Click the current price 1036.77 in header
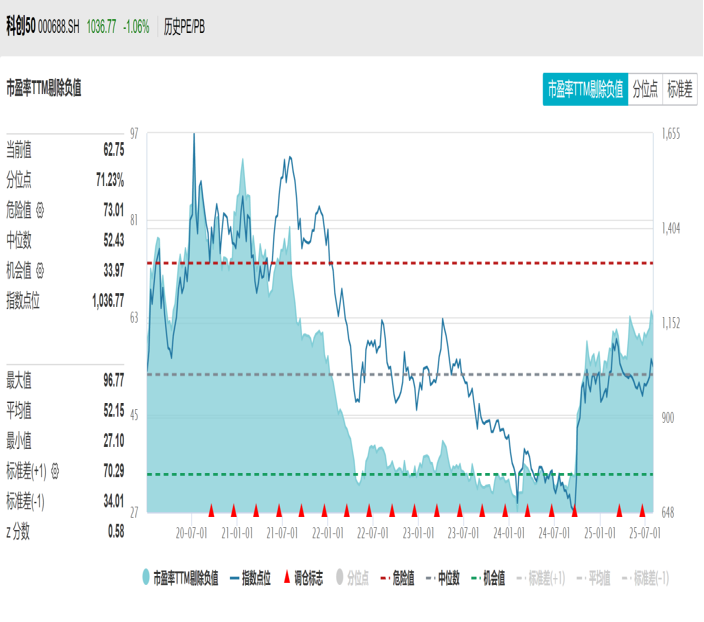704x622 pixels. click(101, 27)
